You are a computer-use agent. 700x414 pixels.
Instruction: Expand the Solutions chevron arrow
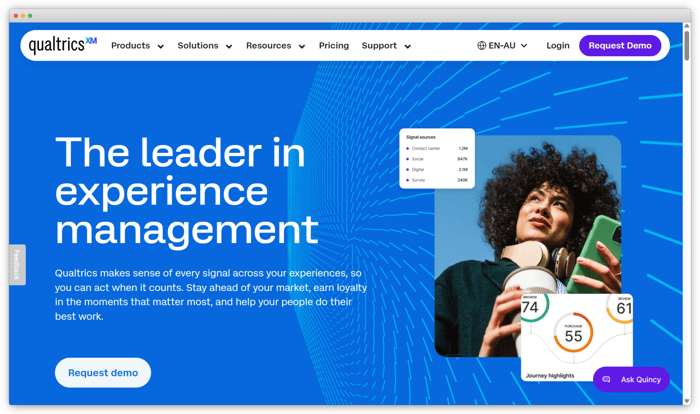[229, 46]
